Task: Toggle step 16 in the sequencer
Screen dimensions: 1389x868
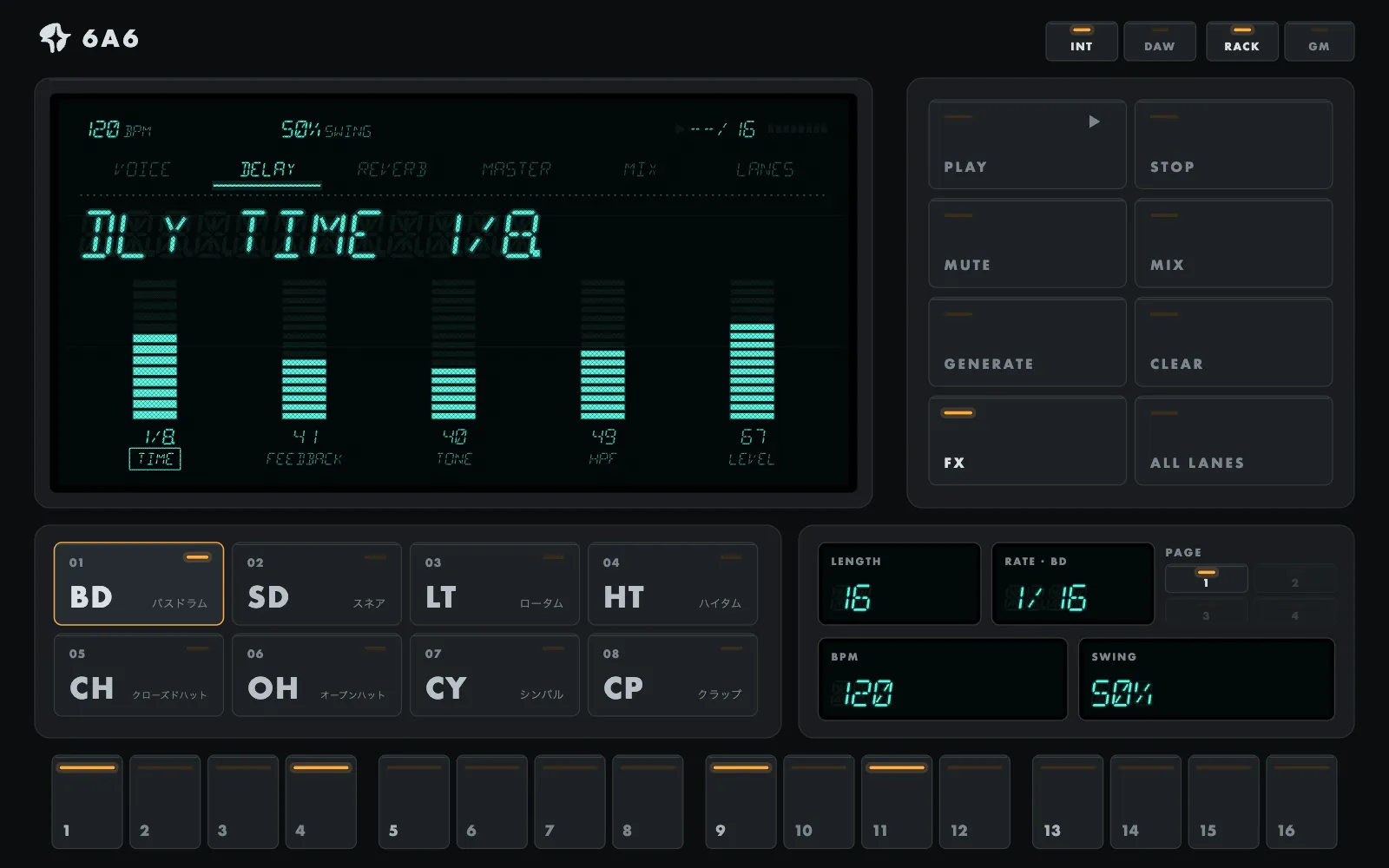Action: point(1301,802)
